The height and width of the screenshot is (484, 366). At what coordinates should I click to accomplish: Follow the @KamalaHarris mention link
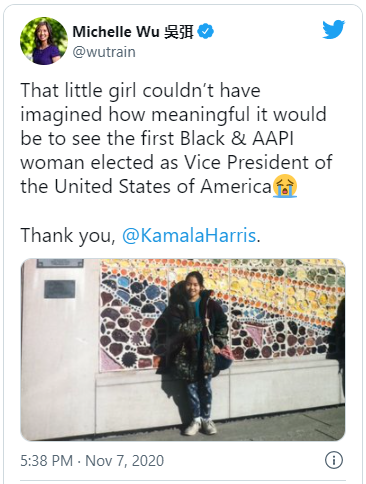point(189,235)
